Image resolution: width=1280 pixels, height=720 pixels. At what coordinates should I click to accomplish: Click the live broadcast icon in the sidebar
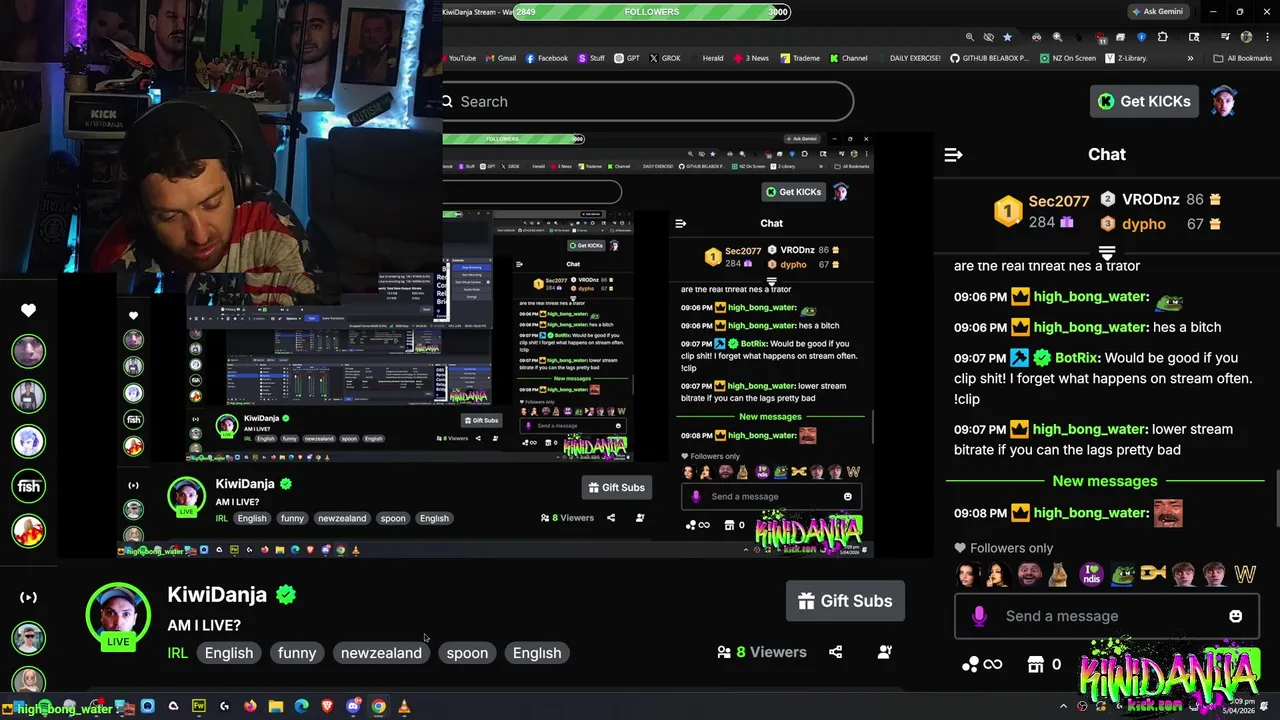tap(28, 597)
